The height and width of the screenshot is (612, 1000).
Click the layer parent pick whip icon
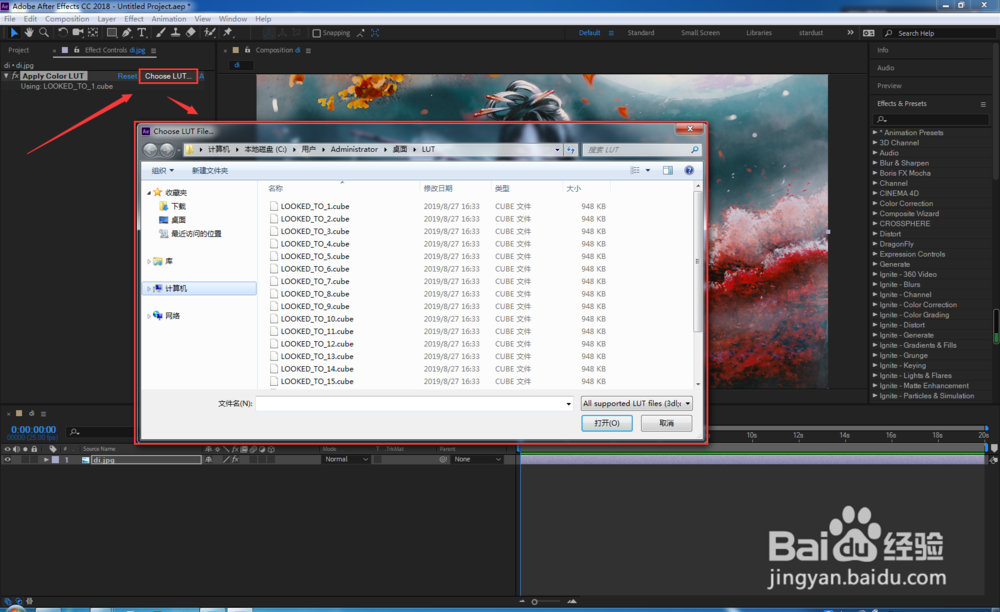pos(443,459)
